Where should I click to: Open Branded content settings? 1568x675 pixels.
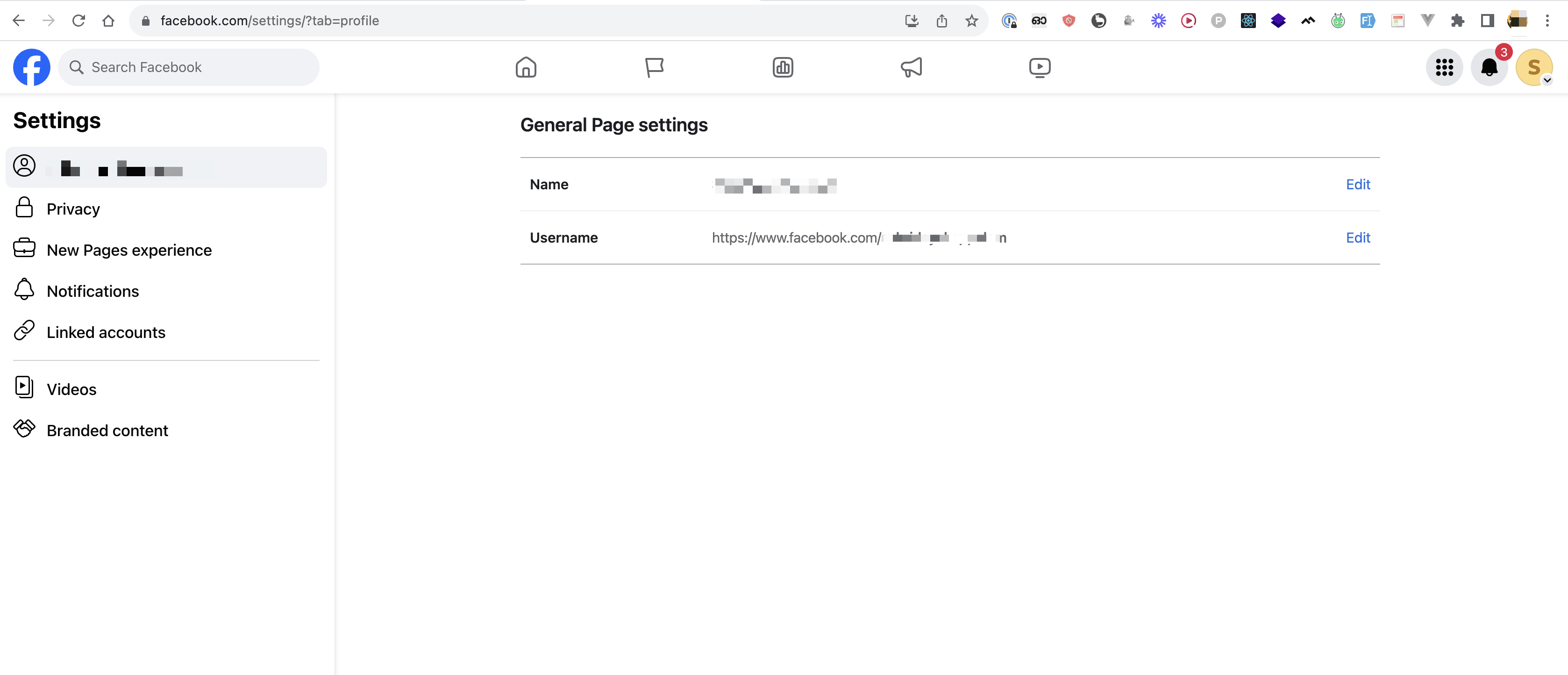coord(107,430)
